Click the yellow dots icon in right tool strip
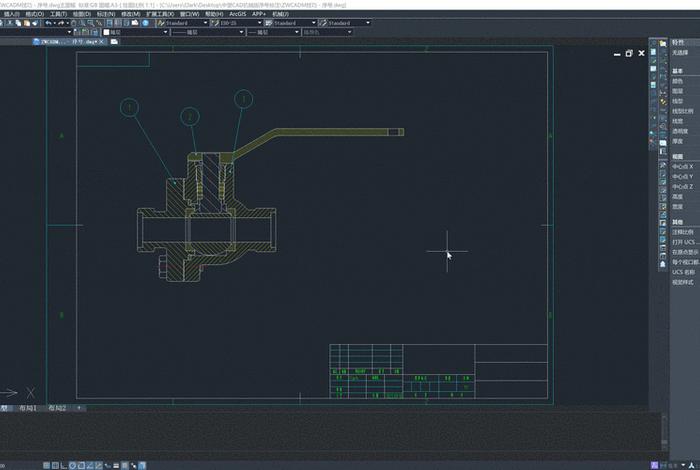Viewport: 700px width, 470px height. 663,102
